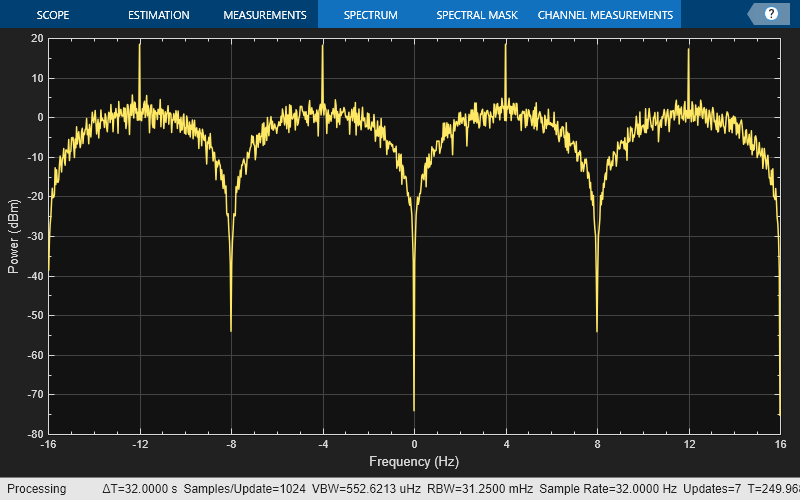Open the ESTIMATION tab

[x=159, y=15]
